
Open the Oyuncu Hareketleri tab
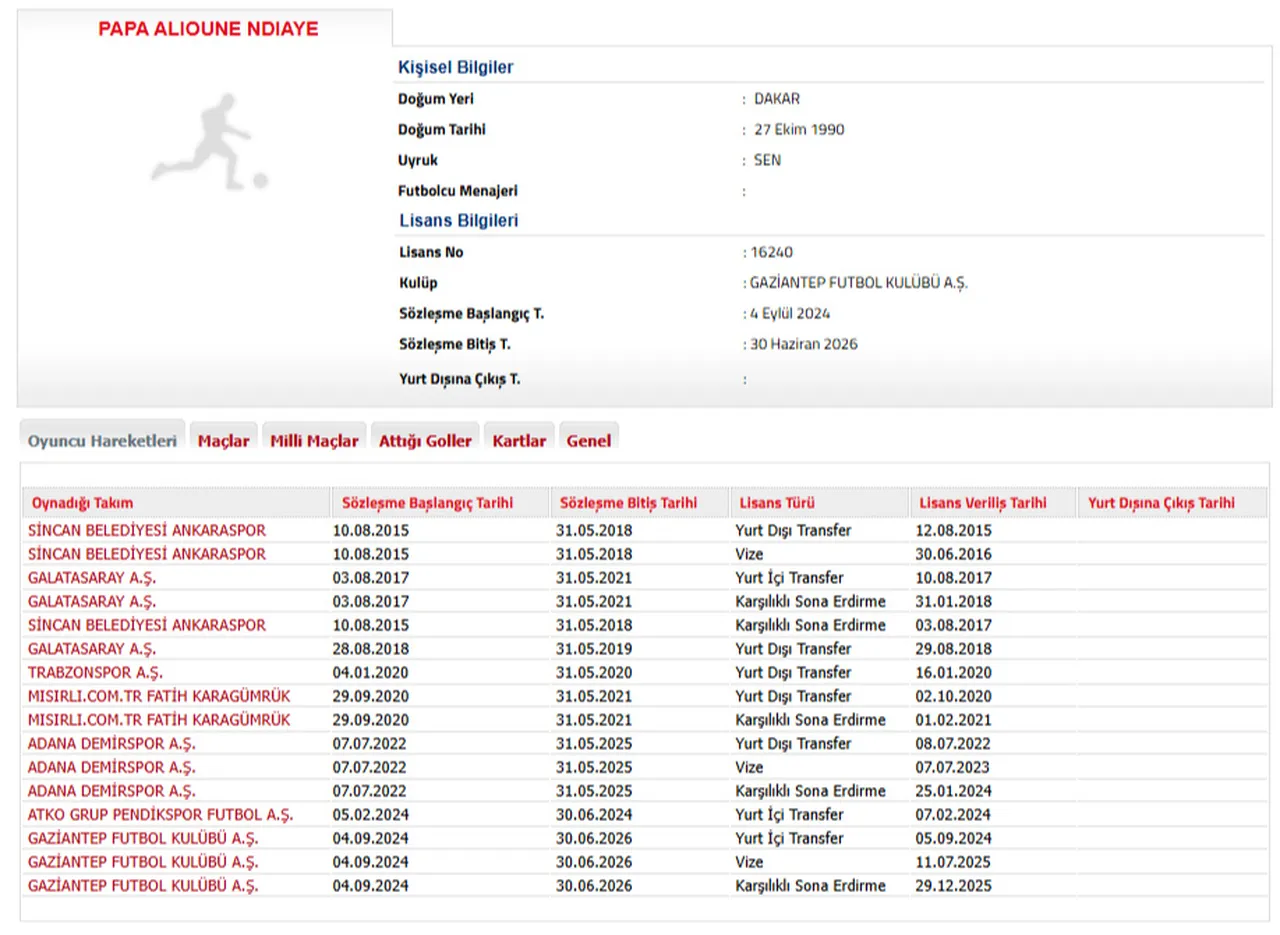[102, 441]
